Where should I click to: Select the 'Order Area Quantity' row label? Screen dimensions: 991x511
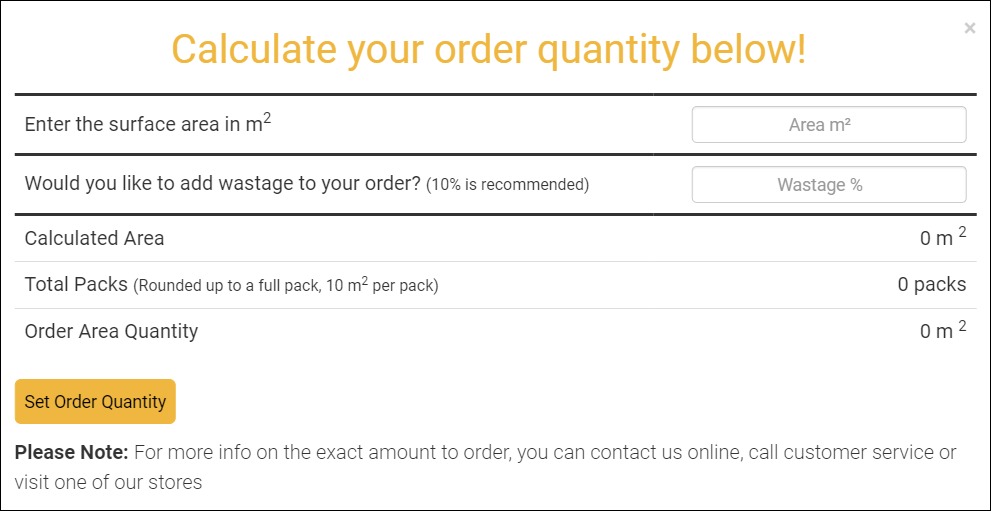point(111,331)
